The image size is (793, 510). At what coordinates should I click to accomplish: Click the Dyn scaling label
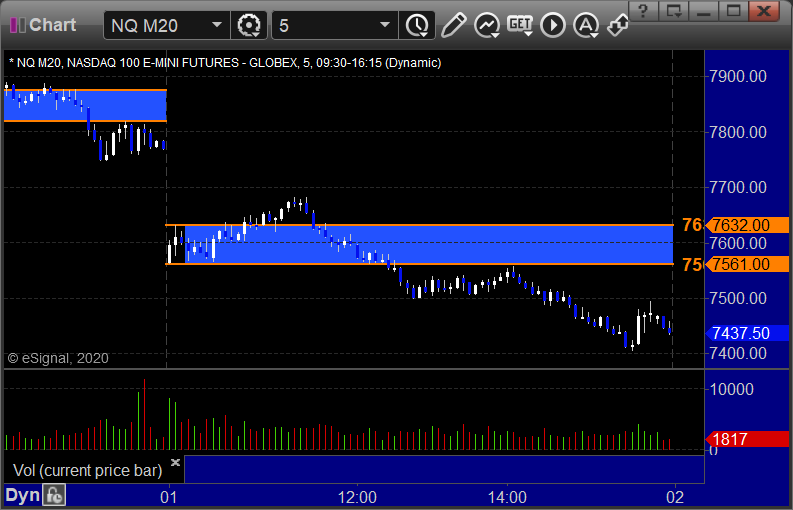coord(22,495)
